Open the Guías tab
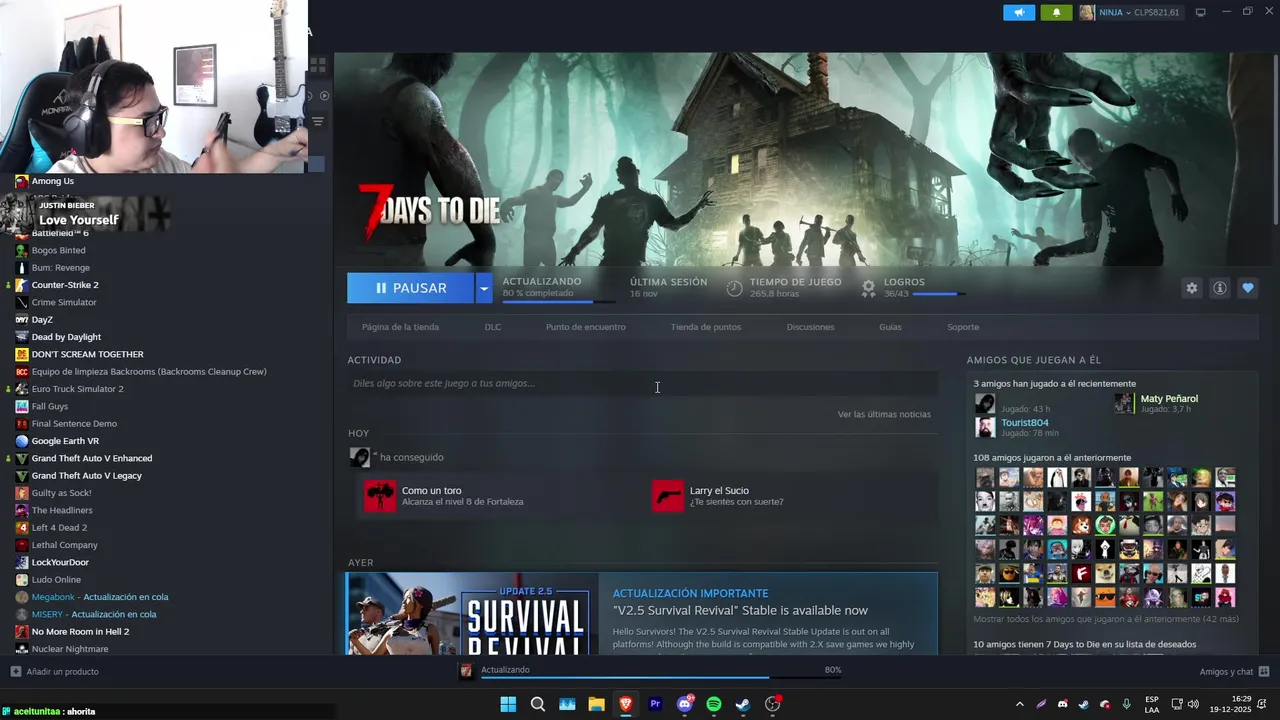This screenshot has width=1280, height=720. 890,327
